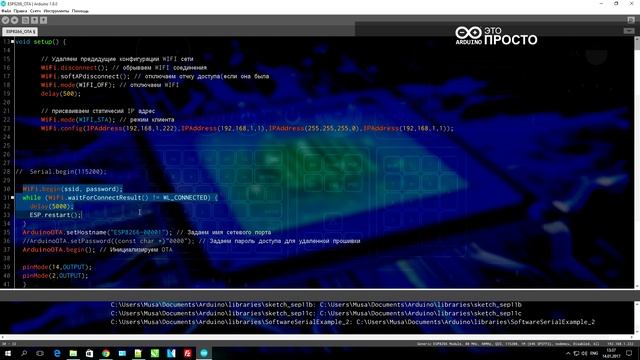Click the editor vertical scrollbar
Image resolution: width=640 pixels, height=360 pixels.
pyautogui.click(x=637, y=162)
